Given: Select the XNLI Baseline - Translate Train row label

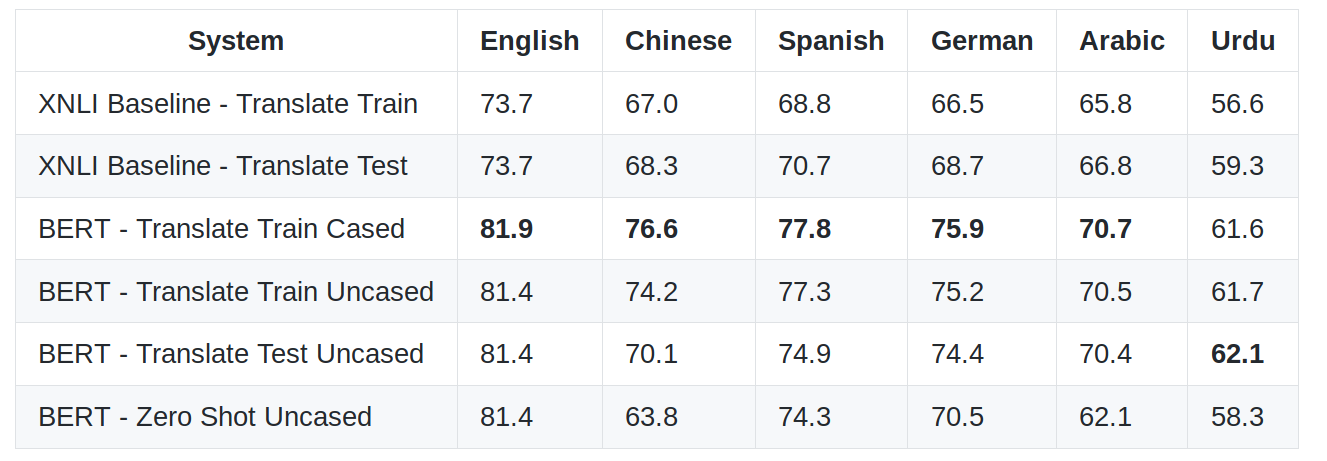Looking at the screenshot, I should (228, 104).
